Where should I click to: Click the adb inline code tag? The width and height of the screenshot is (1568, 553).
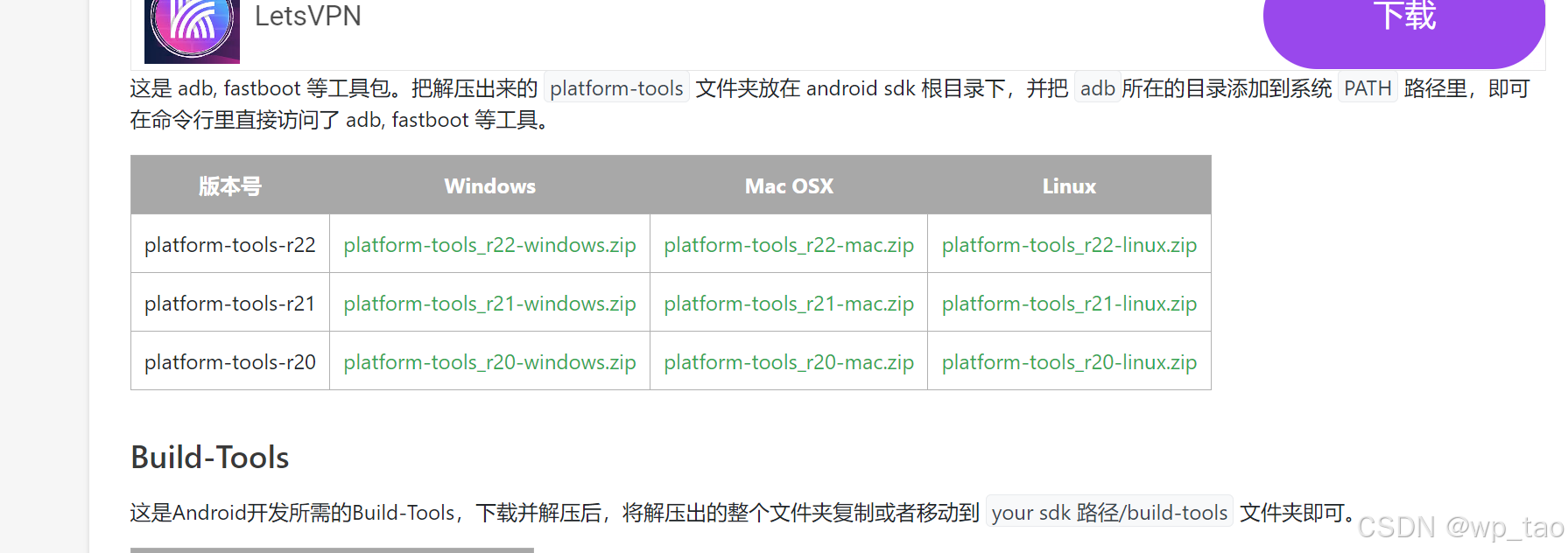coord(1097,88)
